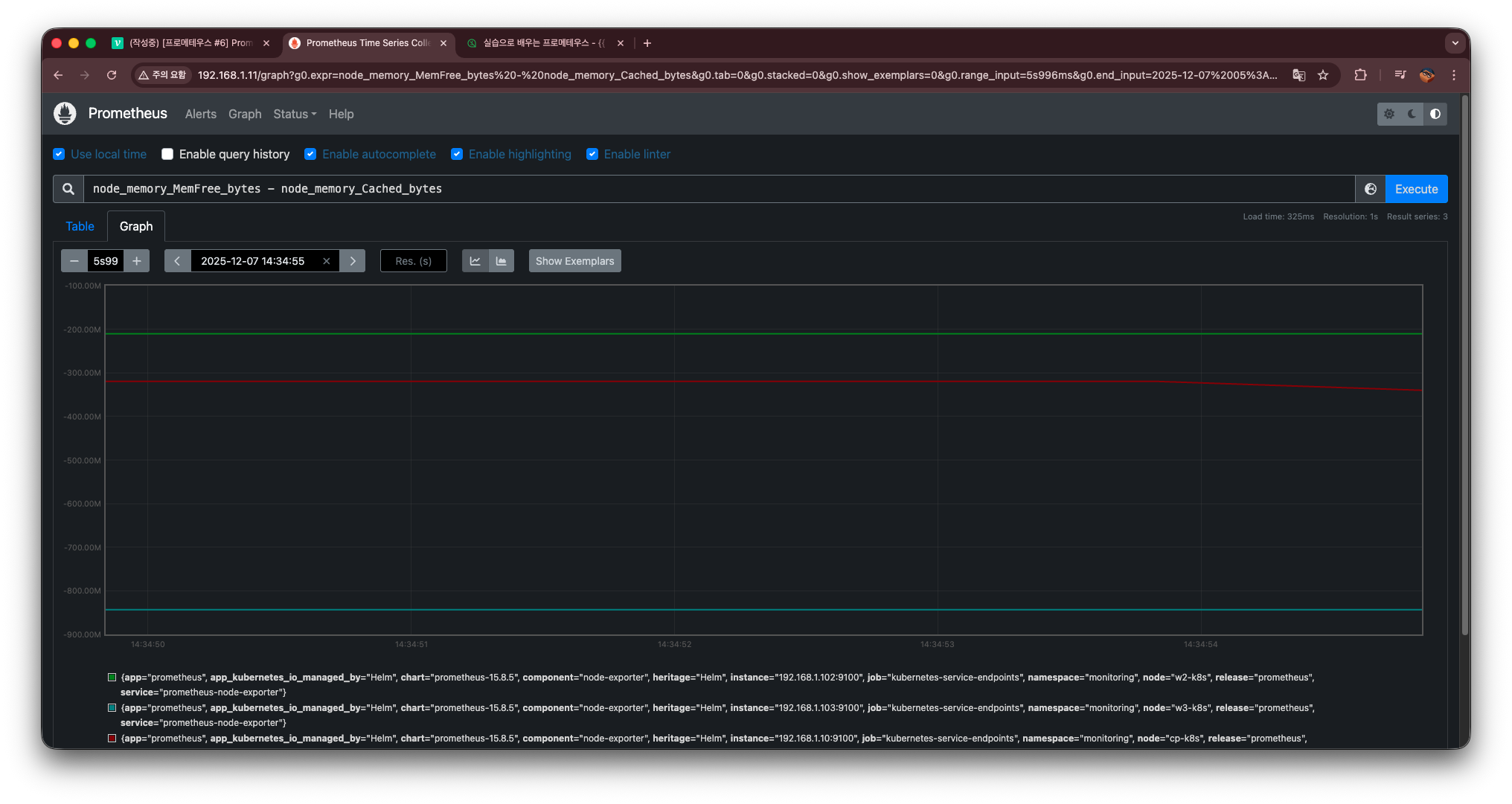The width and height of the screenshot is (1512, 804).
Task: Disable the Enable linter checkbox
Action: (592, 154)
